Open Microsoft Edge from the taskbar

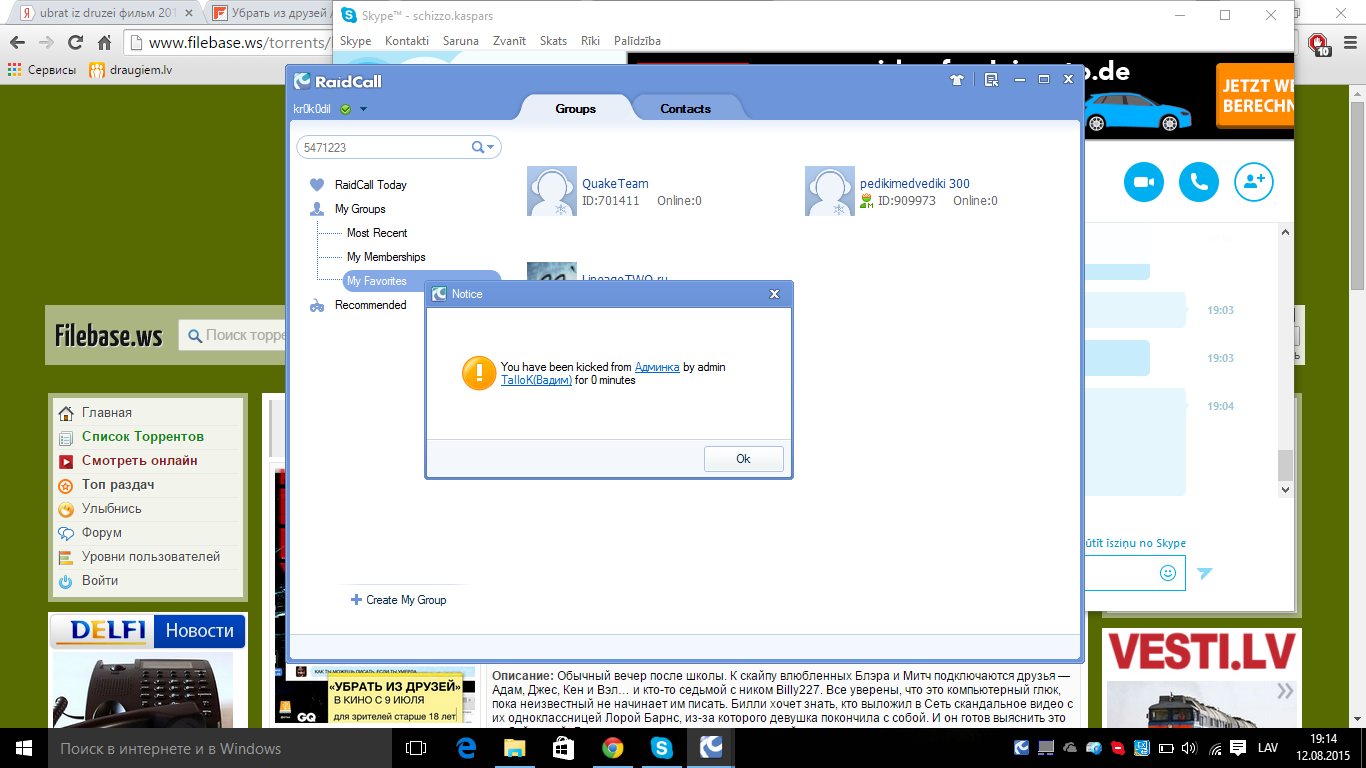[x=466, y=748]
